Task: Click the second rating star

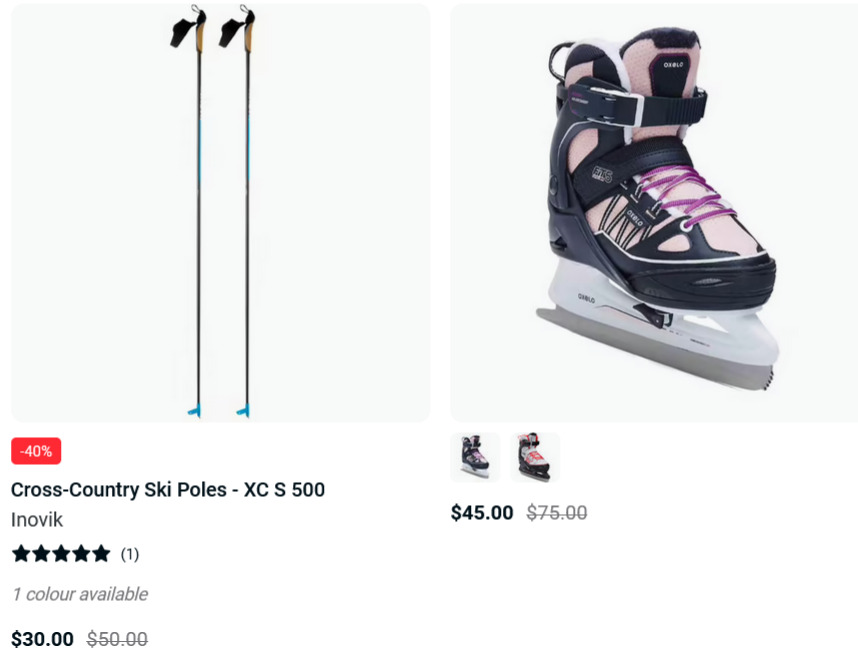Action: 41,554
